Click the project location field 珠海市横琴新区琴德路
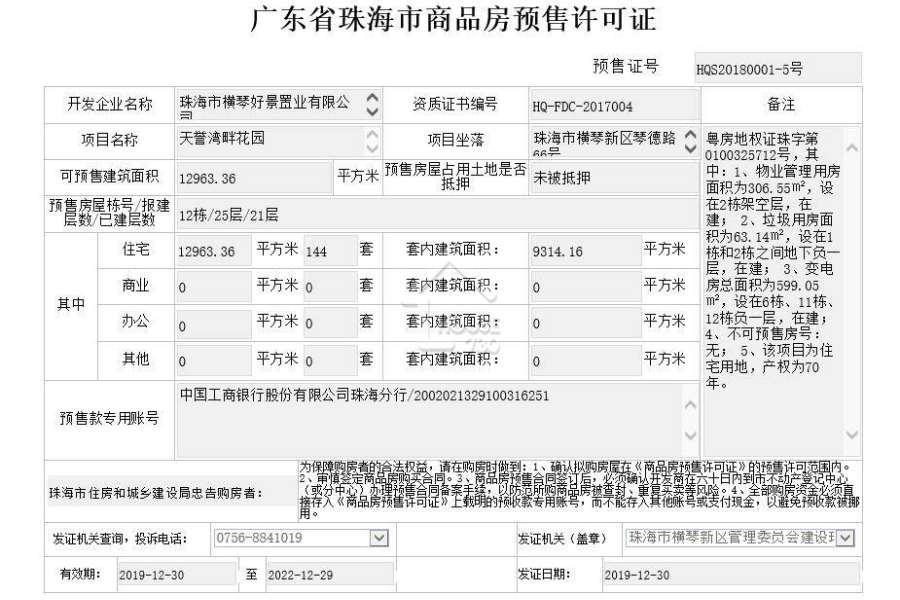900x600 pixels. [x=614, y=141]
